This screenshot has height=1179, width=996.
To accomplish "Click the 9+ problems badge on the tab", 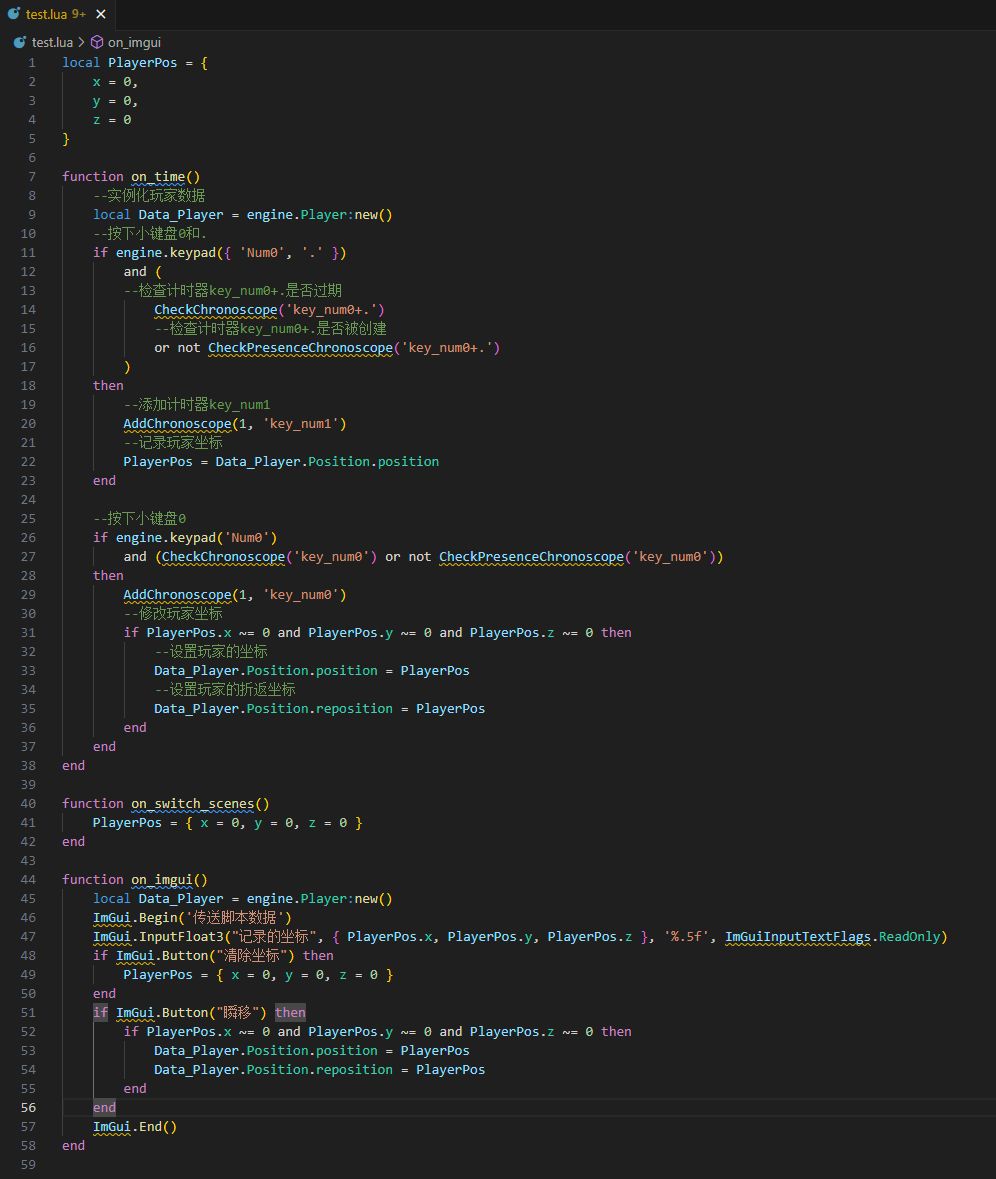I will point(79,14).
